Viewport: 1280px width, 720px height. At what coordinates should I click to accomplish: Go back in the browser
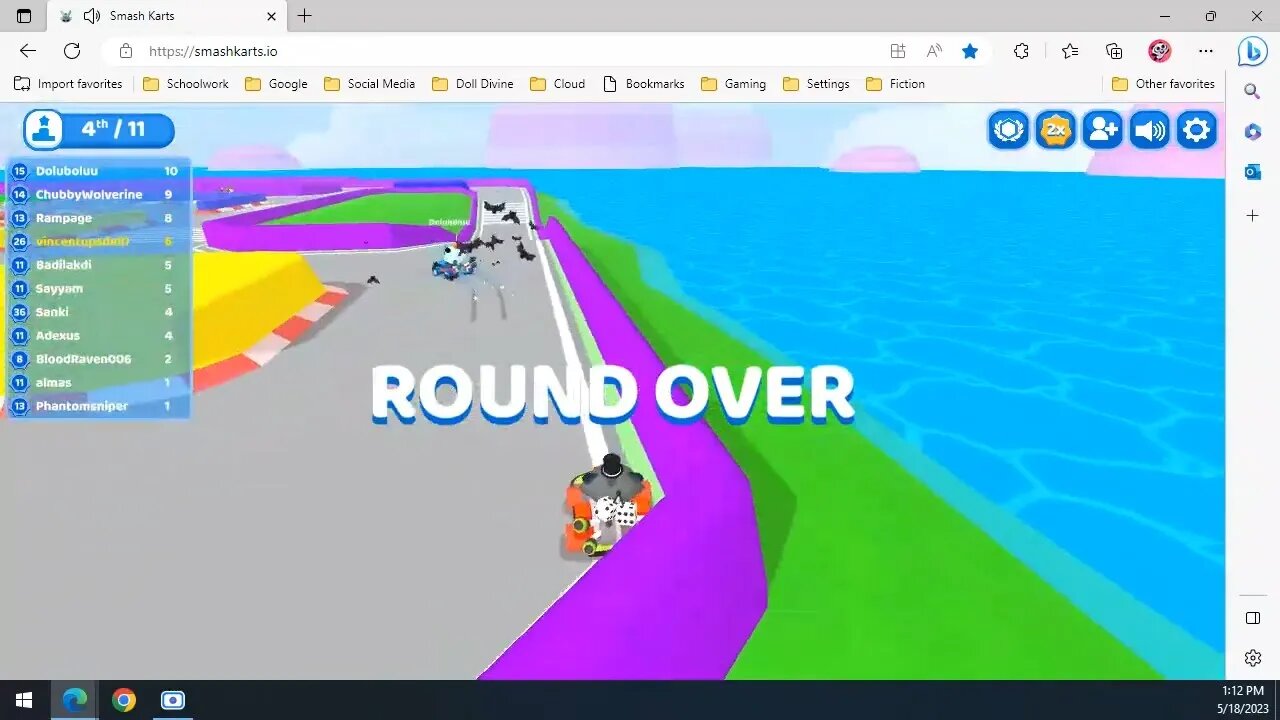click(x=28, y=51)
